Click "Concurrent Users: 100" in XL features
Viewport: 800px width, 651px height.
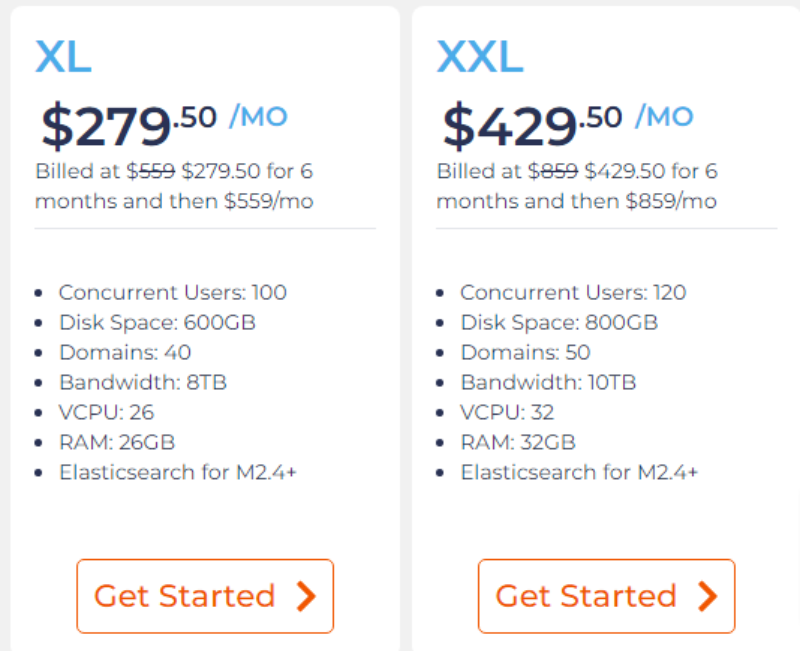(172, 293)
